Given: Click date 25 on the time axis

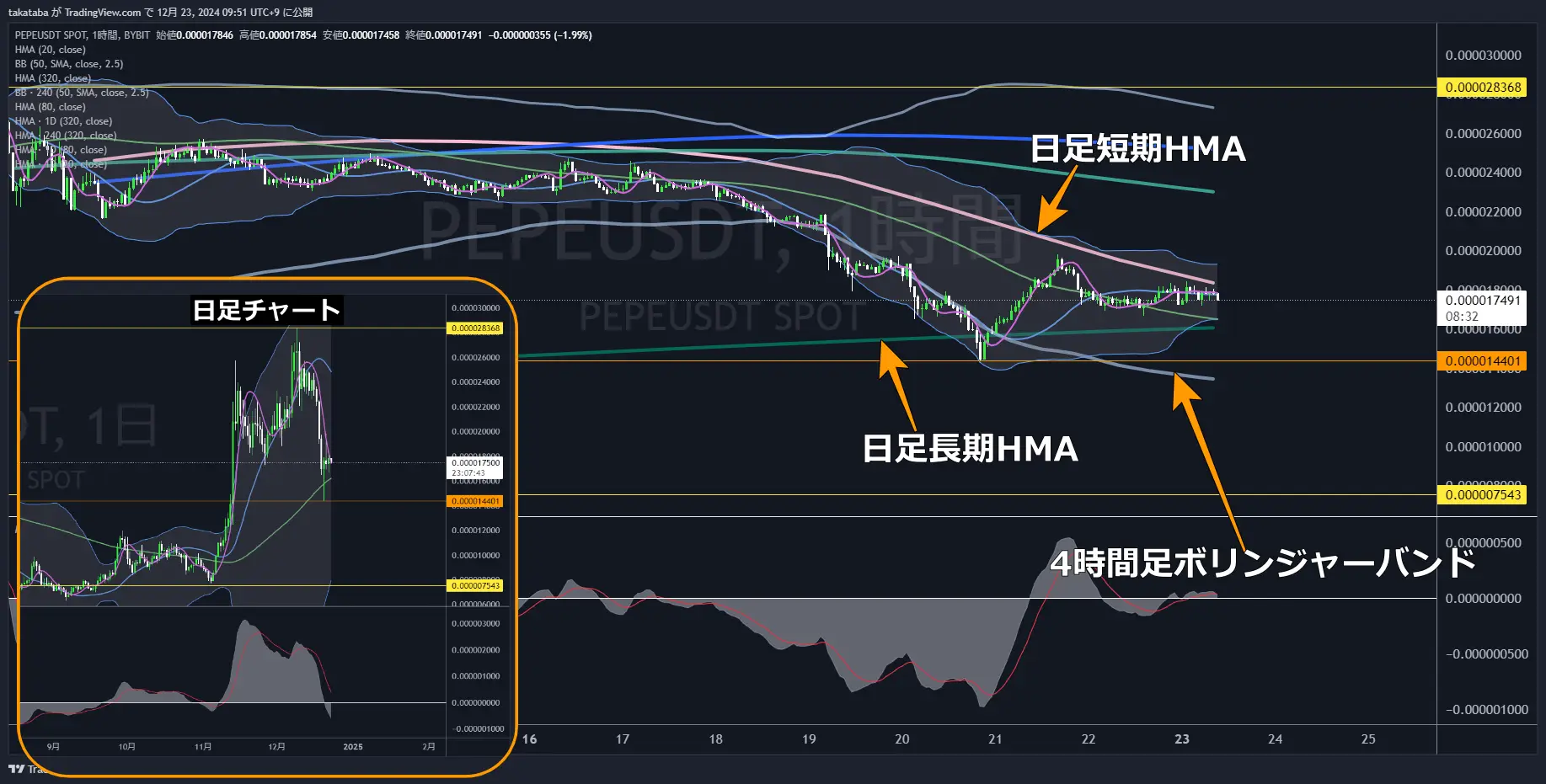Looking at the screenshot, I should click(1368, 739).
